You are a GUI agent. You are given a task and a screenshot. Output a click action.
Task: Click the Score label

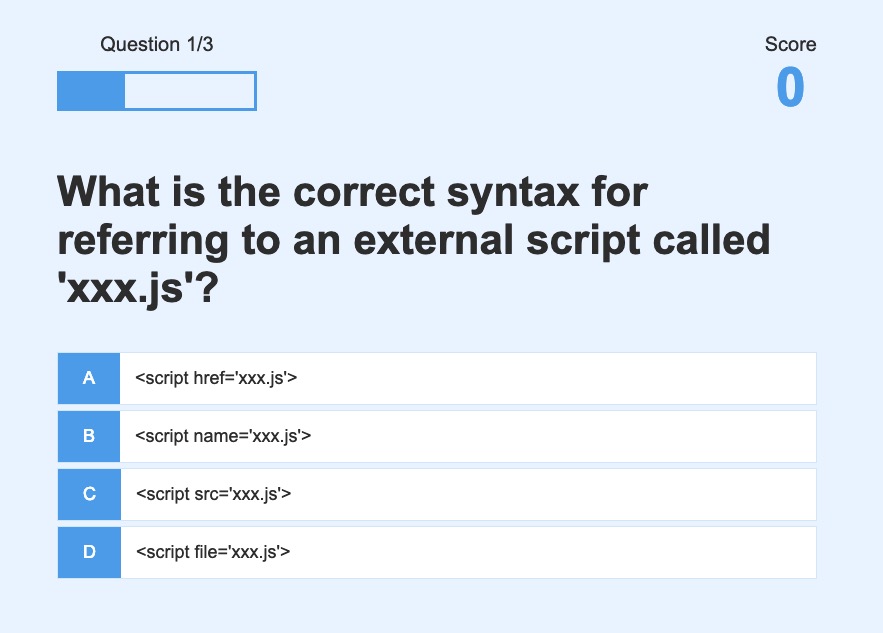pyautogui.click(x=790, y=44)
